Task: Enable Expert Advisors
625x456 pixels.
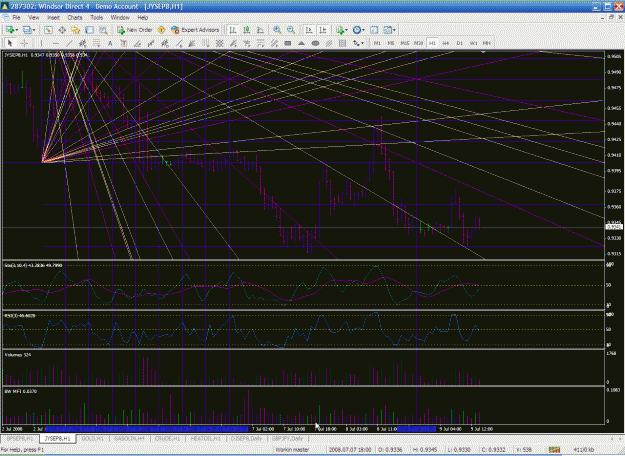Action: click(x=195, y=30)
